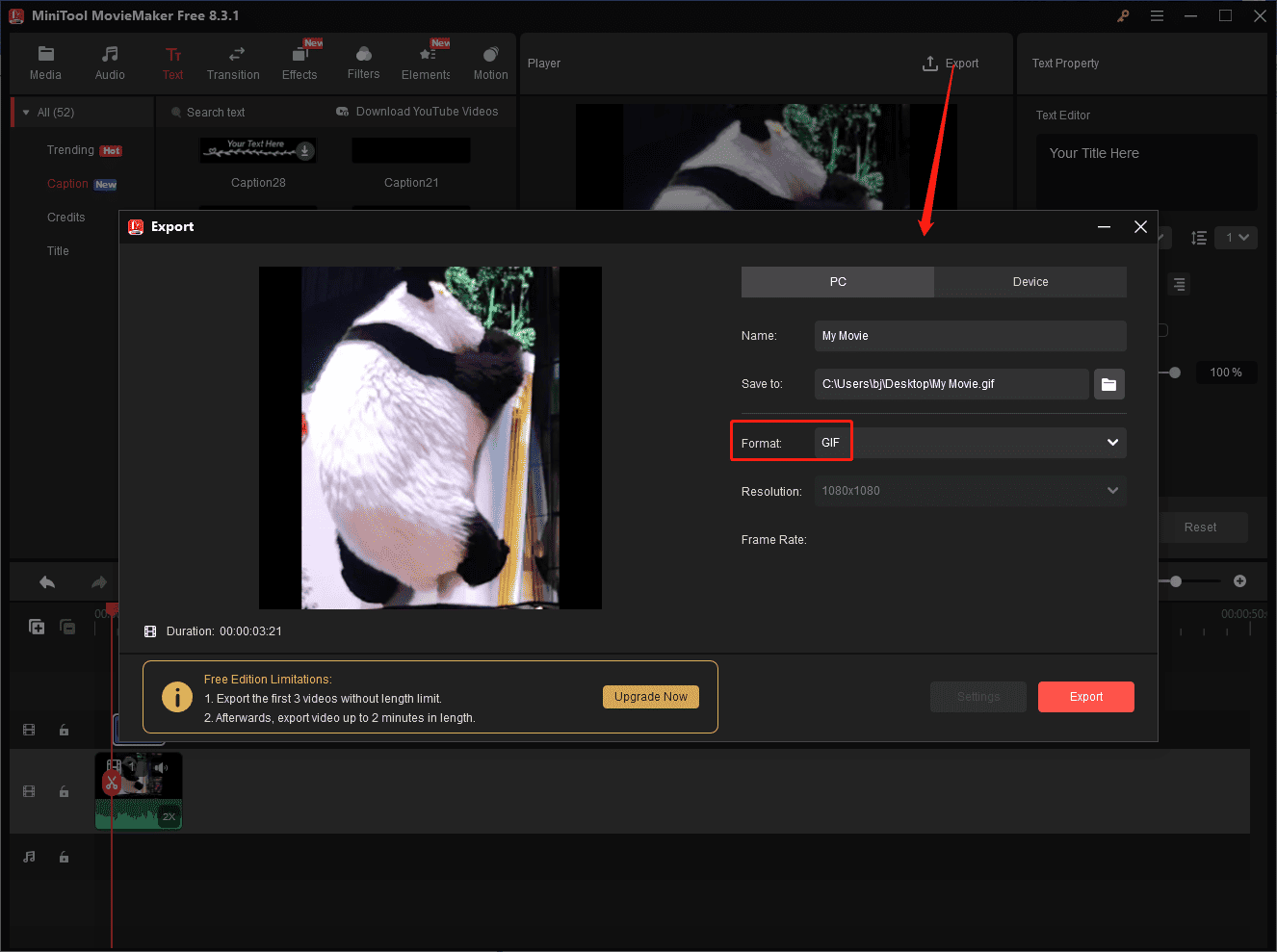The width and height of the screenshot is (1277, 952).
Task: Click the scissors split icon on playhead
Action: (112, 782)
